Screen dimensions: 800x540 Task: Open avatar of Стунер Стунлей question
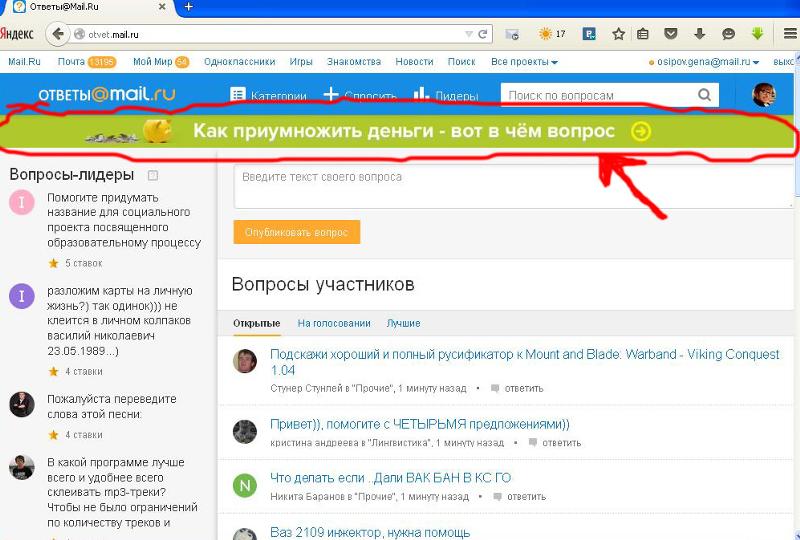tap(245, 361)
